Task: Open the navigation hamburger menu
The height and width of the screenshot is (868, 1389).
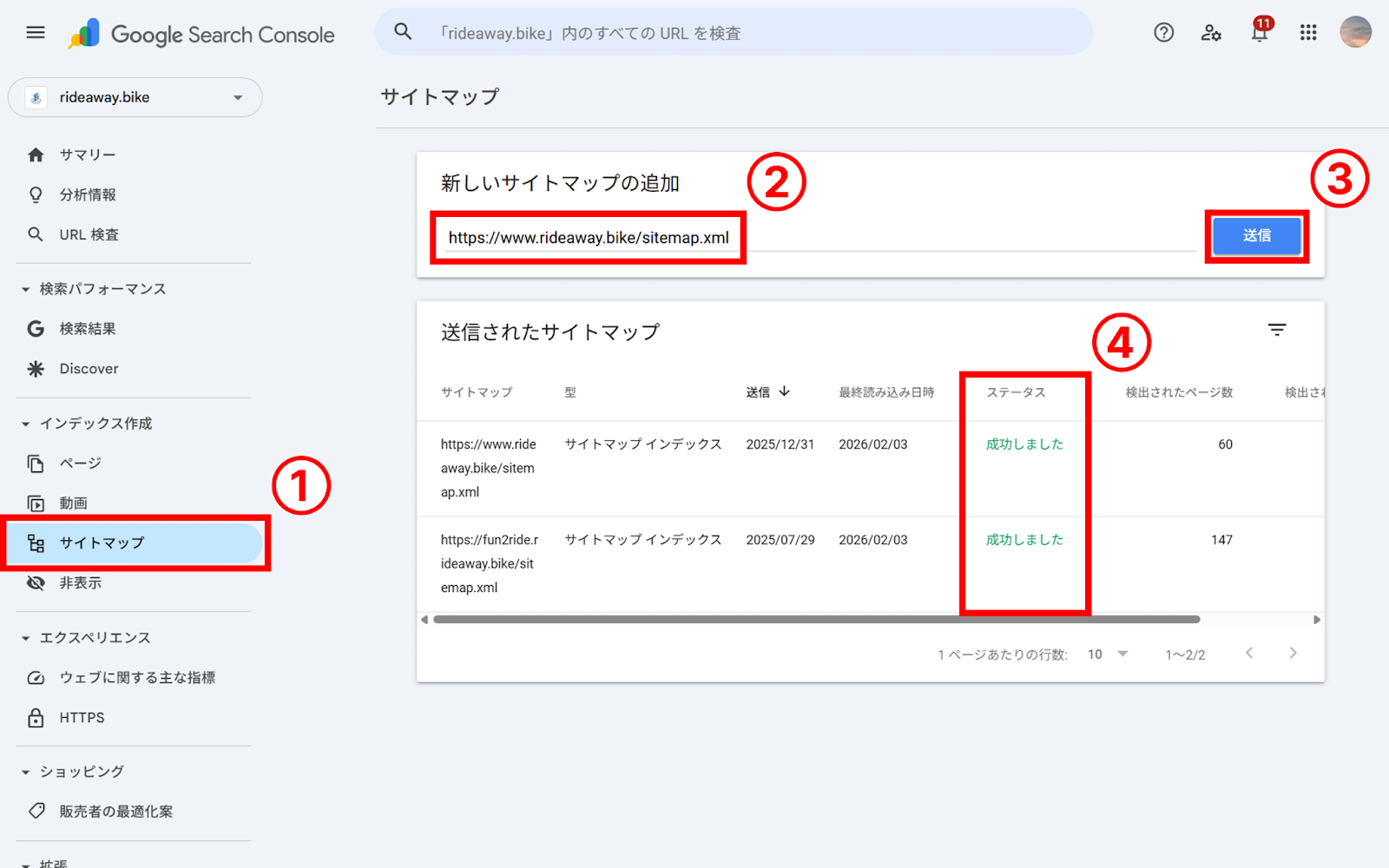Action: 35,32
